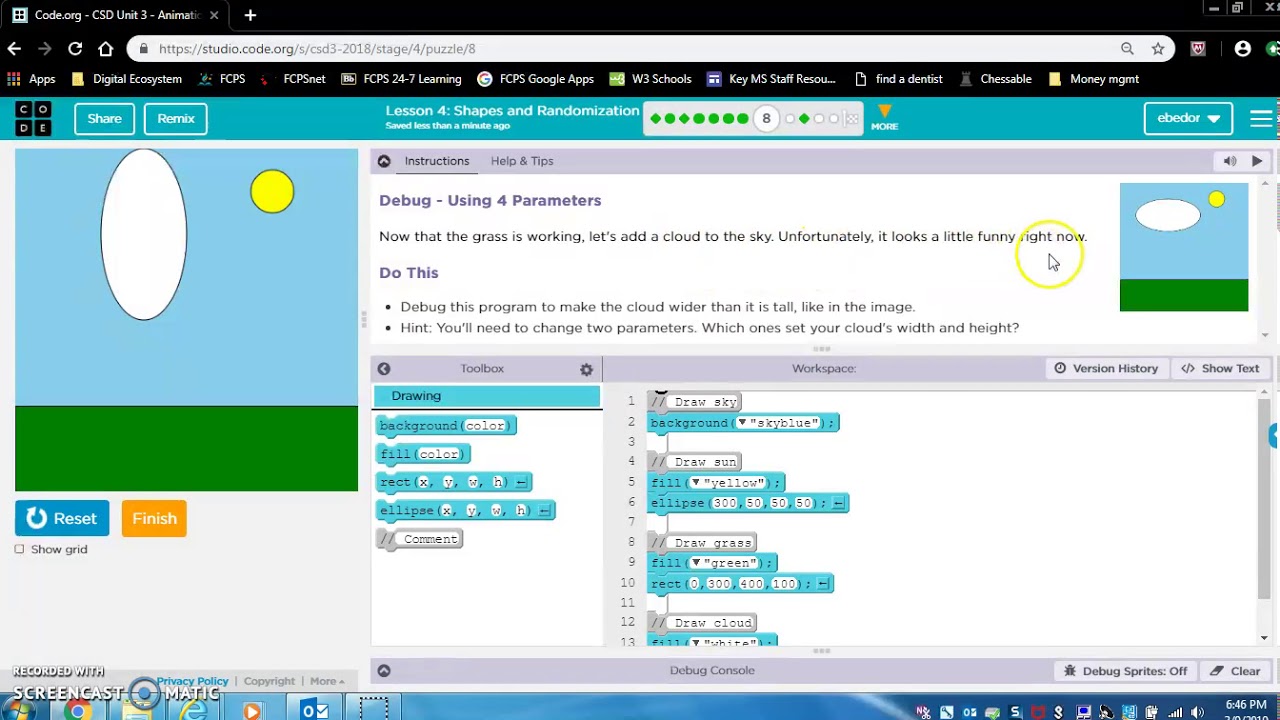Click the volume icon in system tray
The width and height of the screenshot is (1280, 720).
point(1197,713)
